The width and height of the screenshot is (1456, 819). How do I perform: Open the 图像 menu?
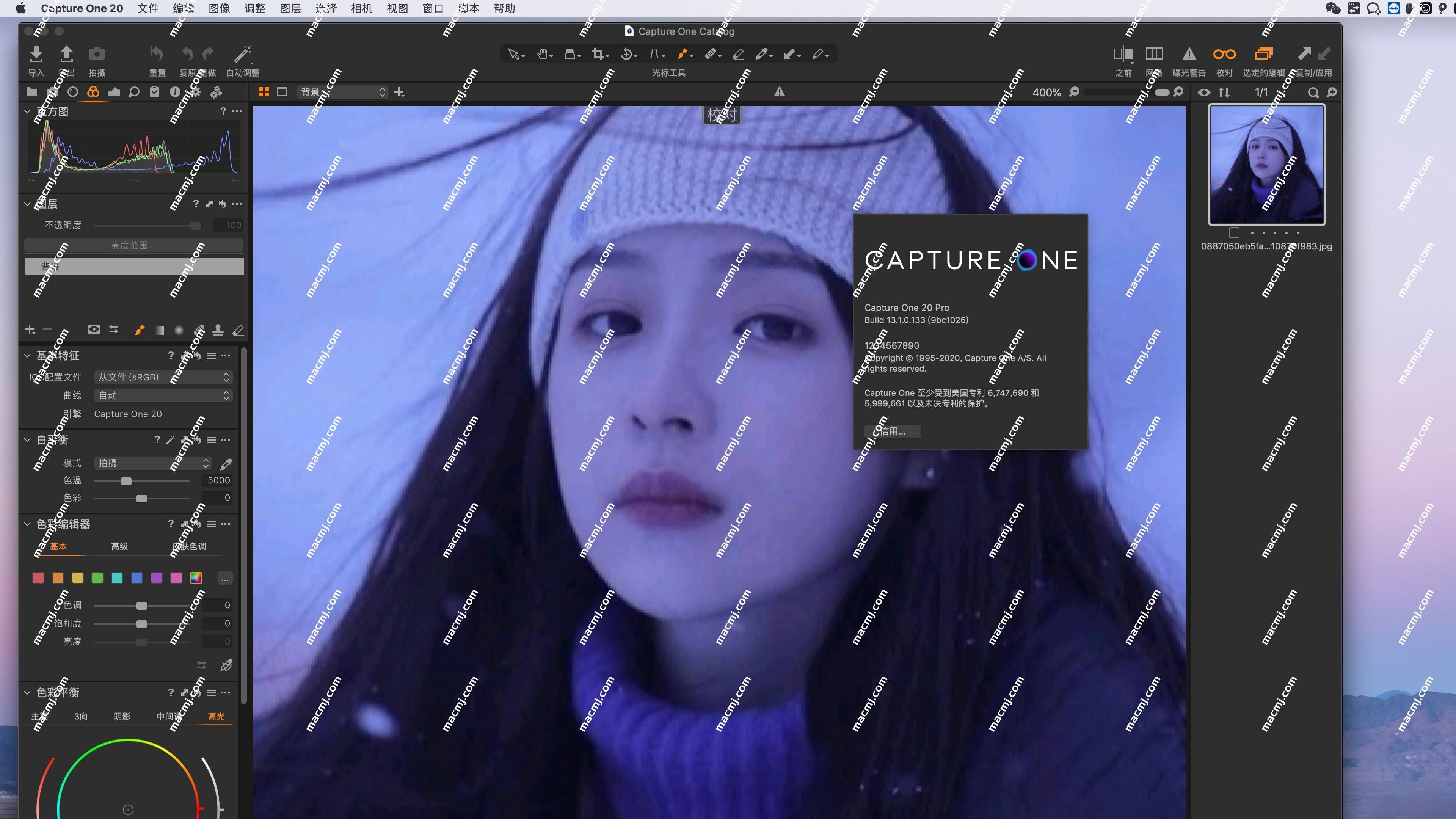pyautogui.click(x=219, y=8)
